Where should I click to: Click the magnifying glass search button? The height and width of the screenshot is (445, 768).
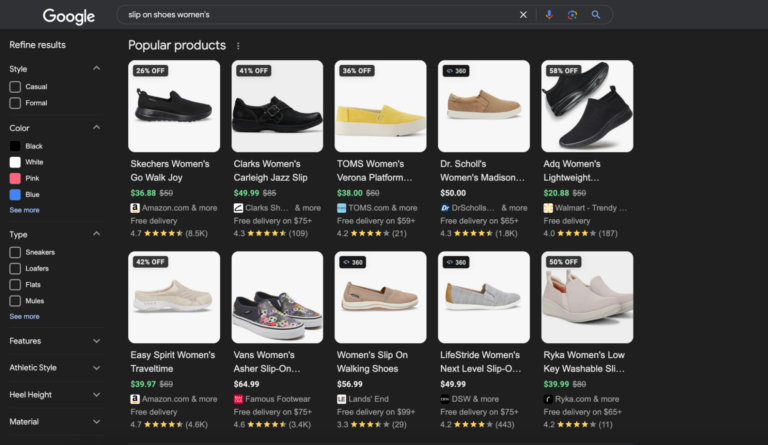(596, 15)
